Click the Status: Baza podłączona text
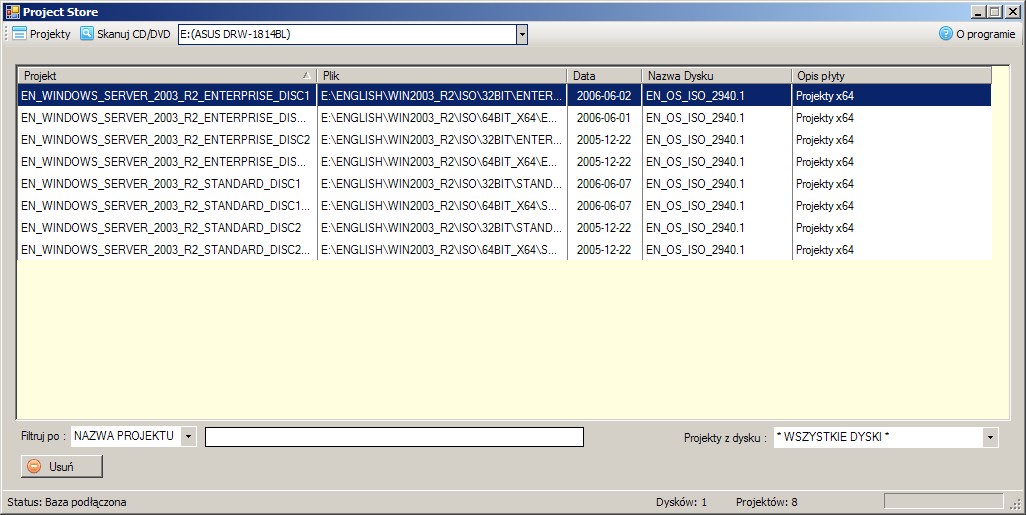 point(67,502)
